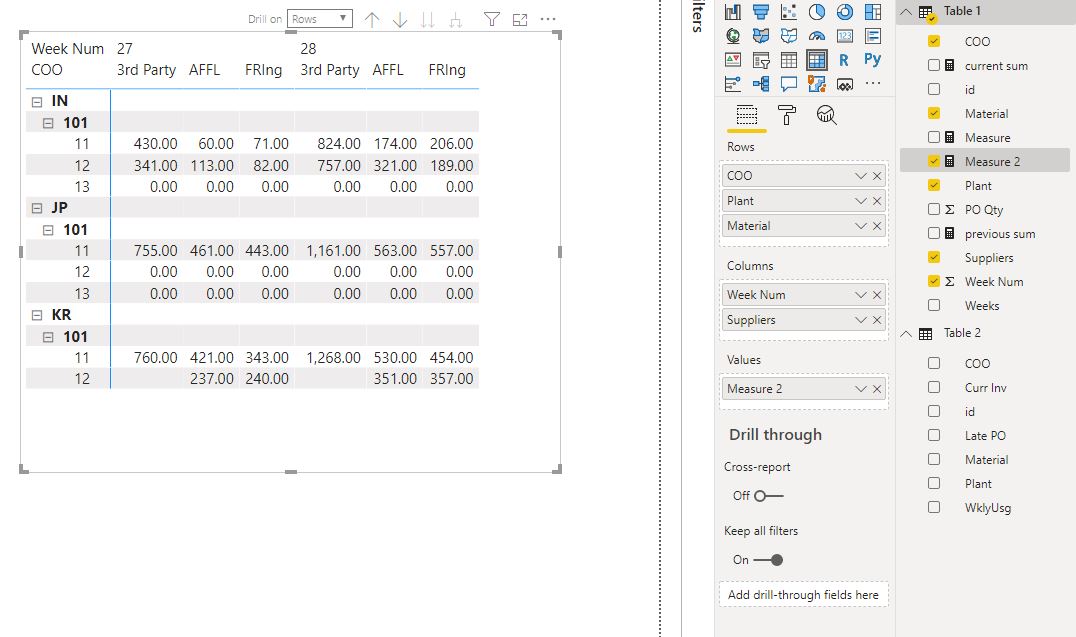Select the donut chart visualization
Screen dimensions: 1076x637
[845, 12]
